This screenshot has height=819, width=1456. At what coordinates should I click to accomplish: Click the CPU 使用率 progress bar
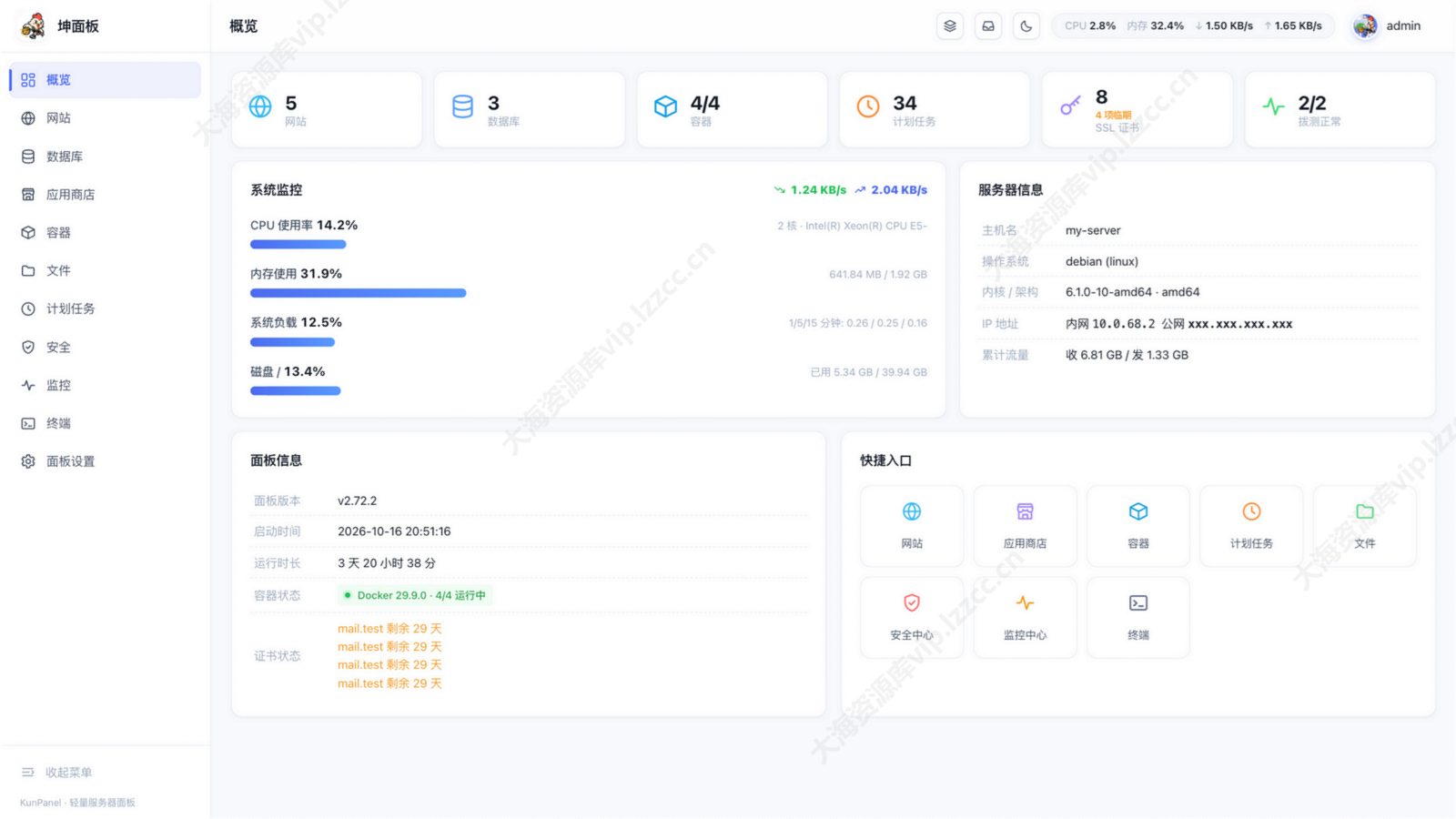pos(298,245)
